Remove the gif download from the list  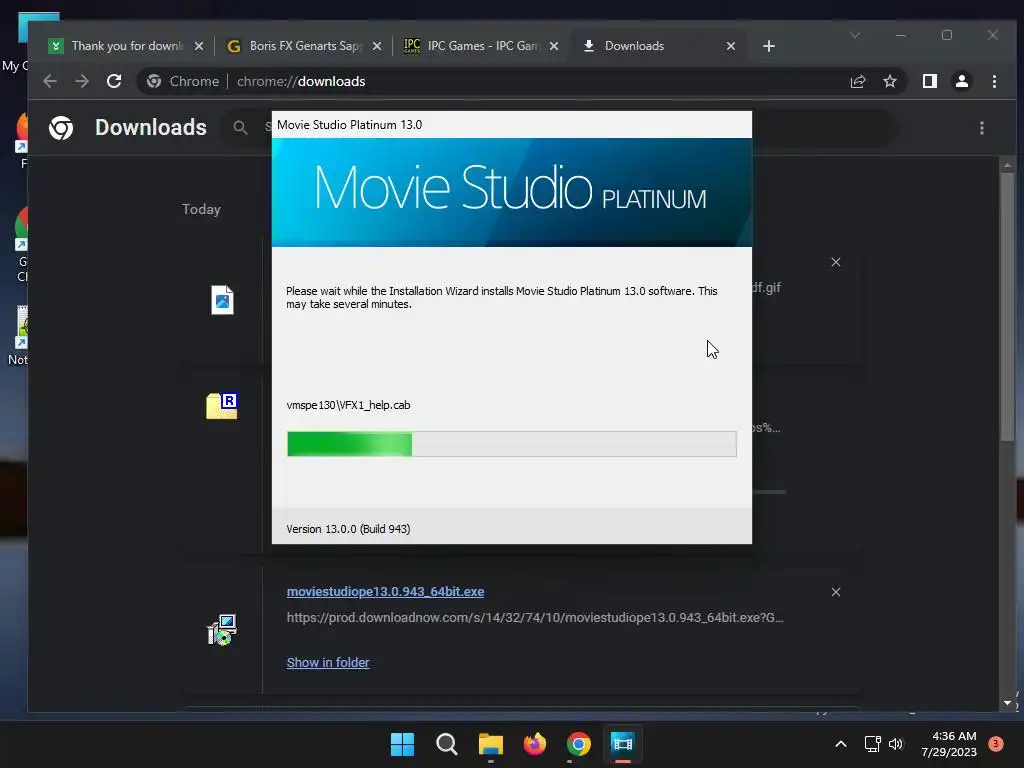(836, 262)
